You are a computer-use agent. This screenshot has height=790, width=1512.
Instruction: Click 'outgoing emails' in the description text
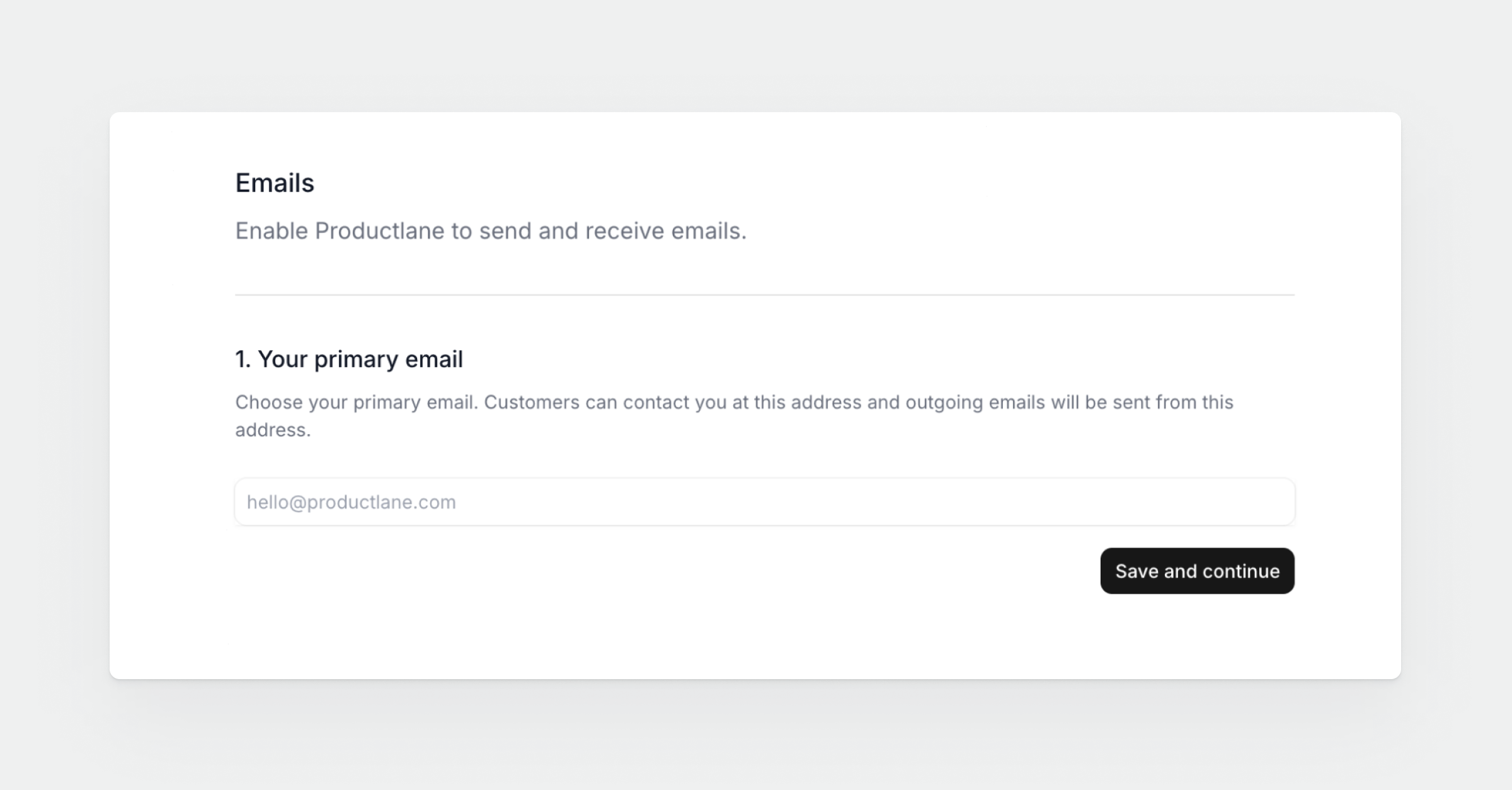[x=975, y=403]
